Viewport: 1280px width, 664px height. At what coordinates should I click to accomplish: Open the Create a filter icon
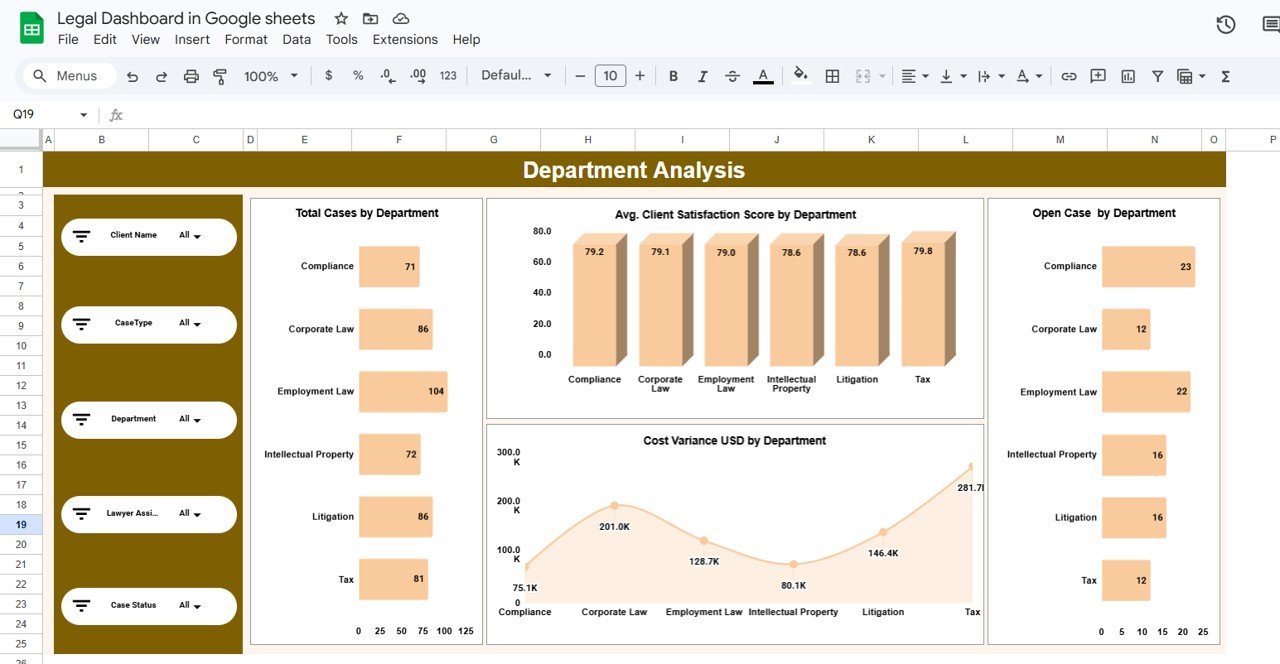[1157, 75]
